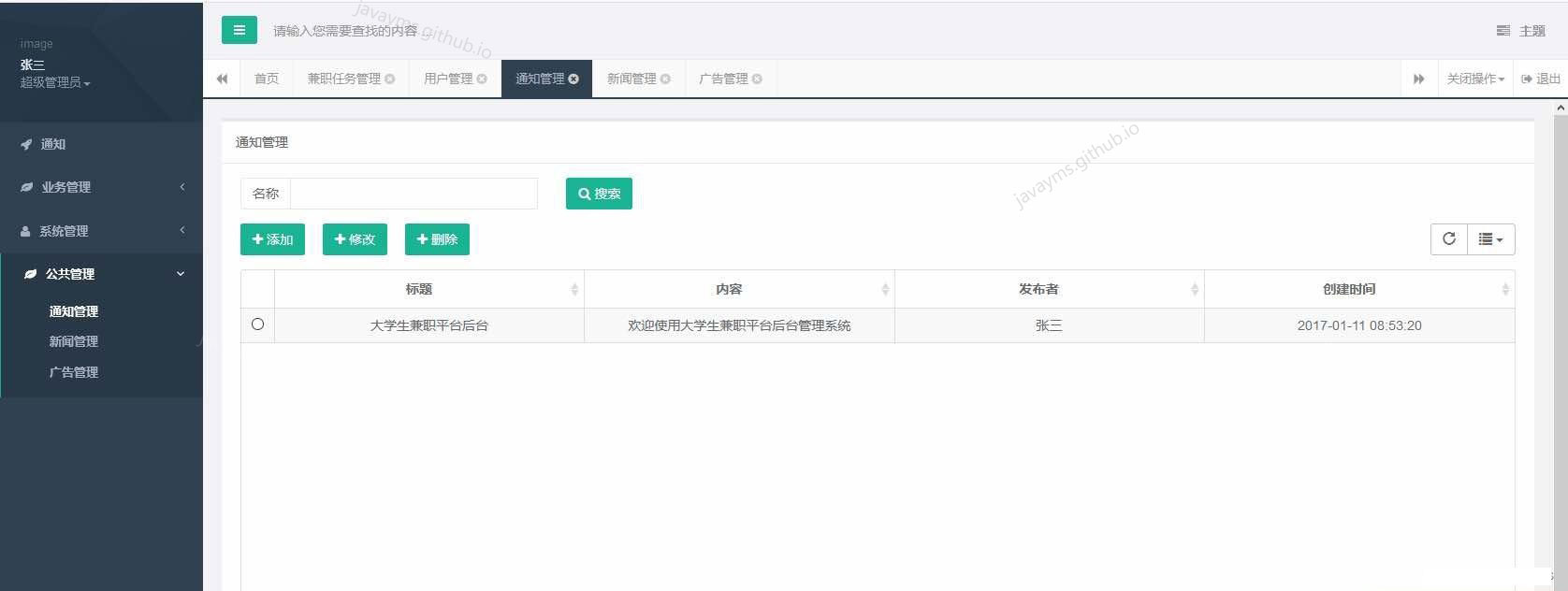Viewport: 1568px width, 591px height.
Task: Open the 超级管理员 user dropdown
Action: pyautogui.click(x=55, y=83)
